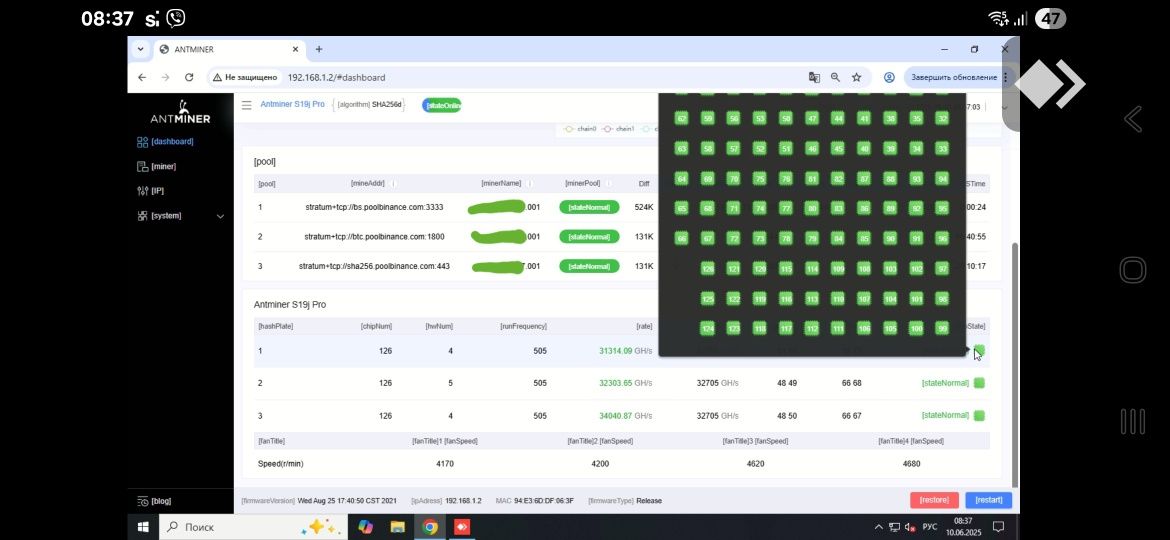Click the stateNormal badge for pool 2
Viewport: 1170px width, 540px height.
click(589, 236)
